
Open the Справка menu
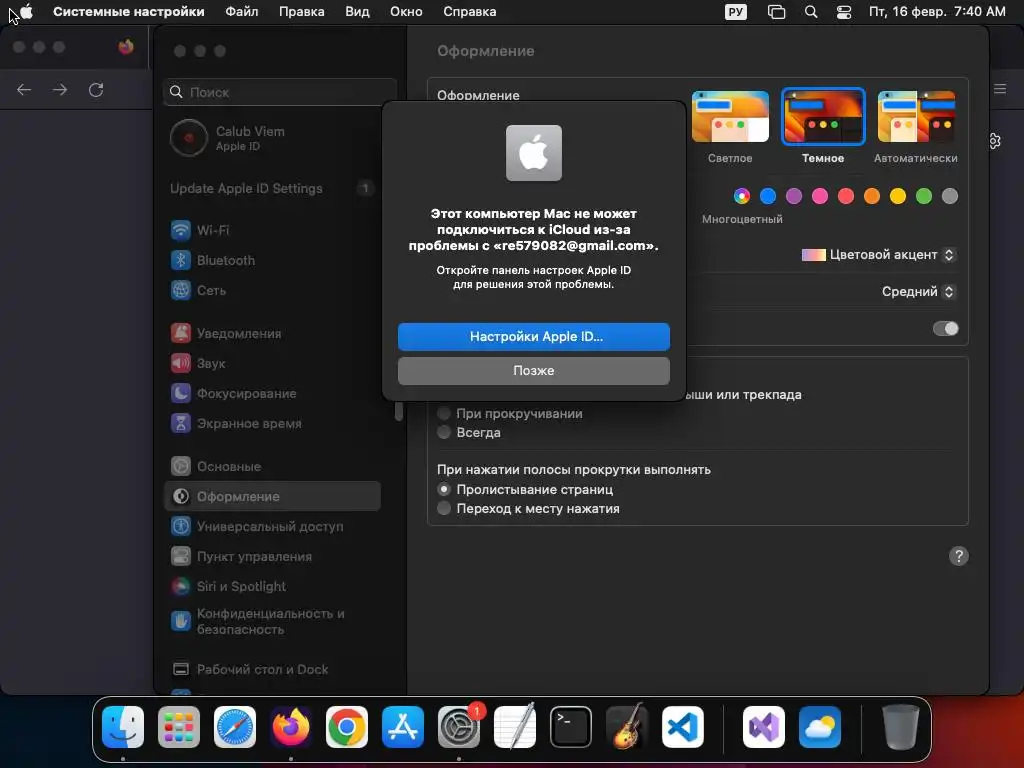click(470, 12)
